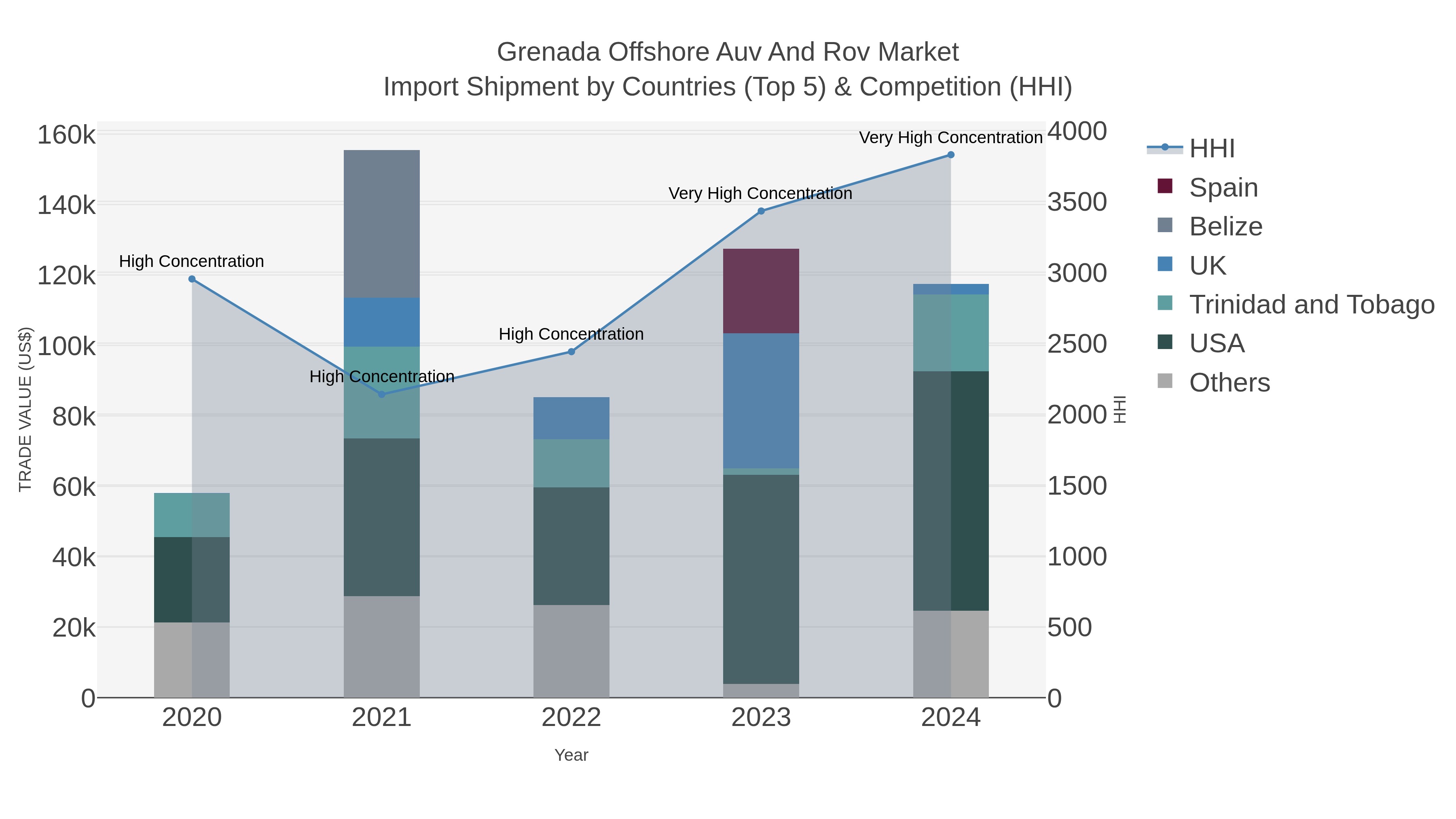
Task: Click the Others bar segment in 2020
Action: click(x=192, y=660)
